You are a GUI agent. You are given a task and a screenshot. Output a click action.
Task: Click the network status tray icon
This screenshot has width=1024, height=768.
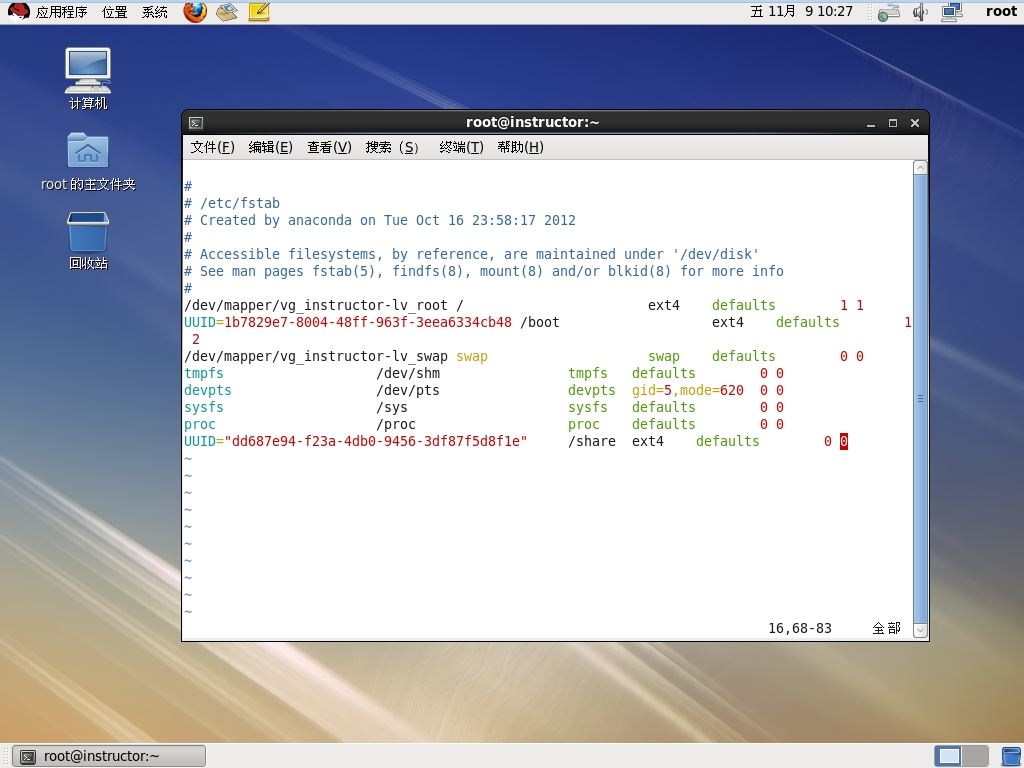coord(889,12)
